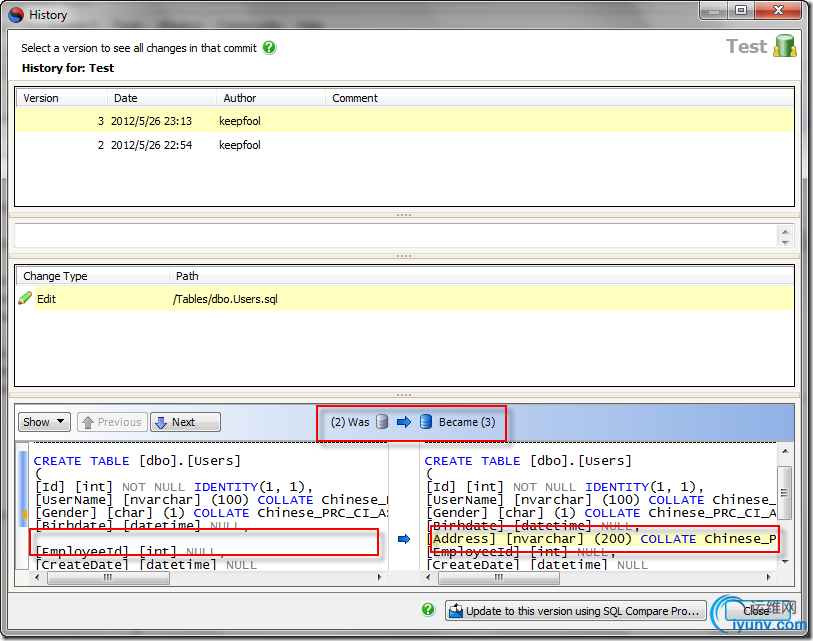Maximize the History window
Viewport: 813px width, 641px height.
click(x=741, y=10)
